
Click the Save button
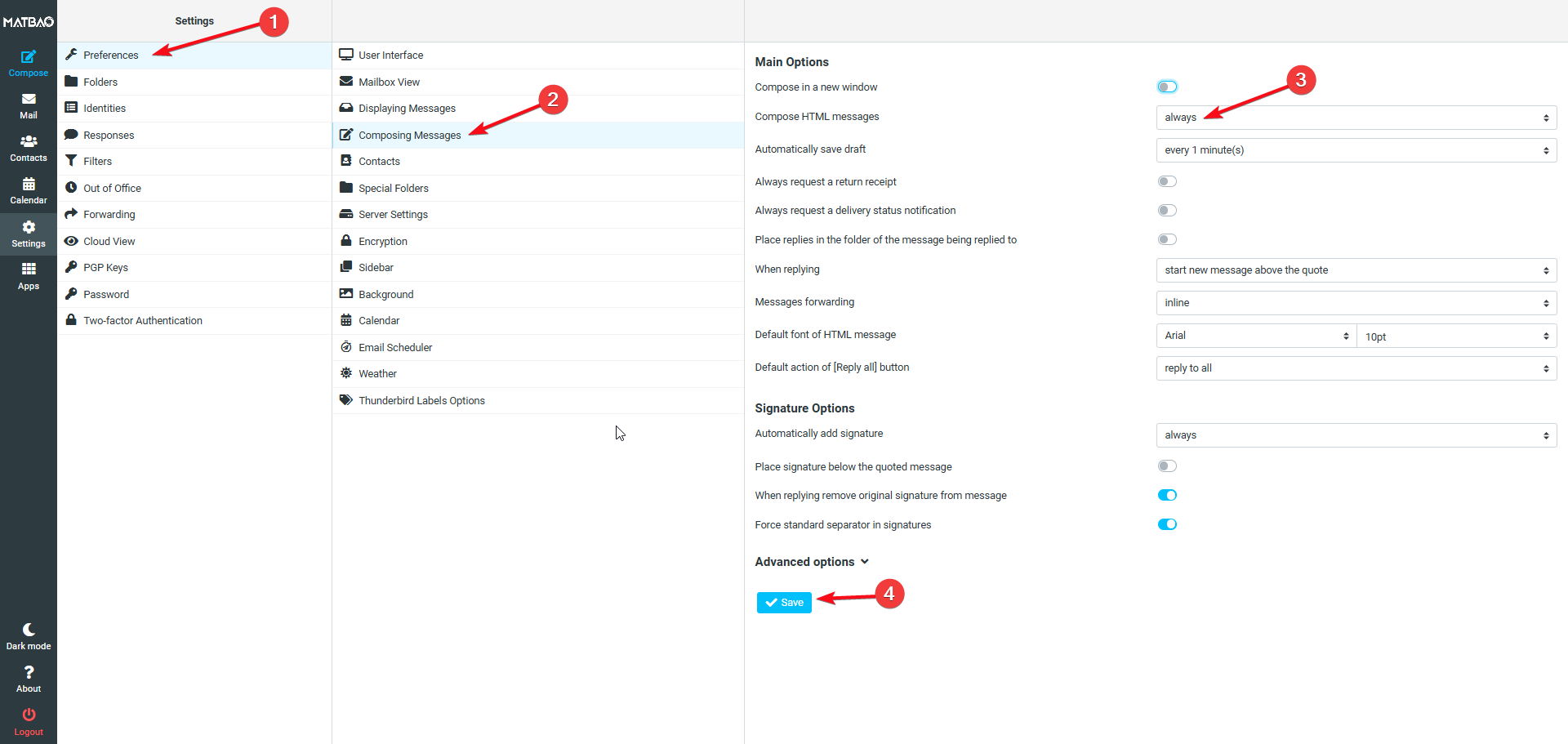coord(784,603)
